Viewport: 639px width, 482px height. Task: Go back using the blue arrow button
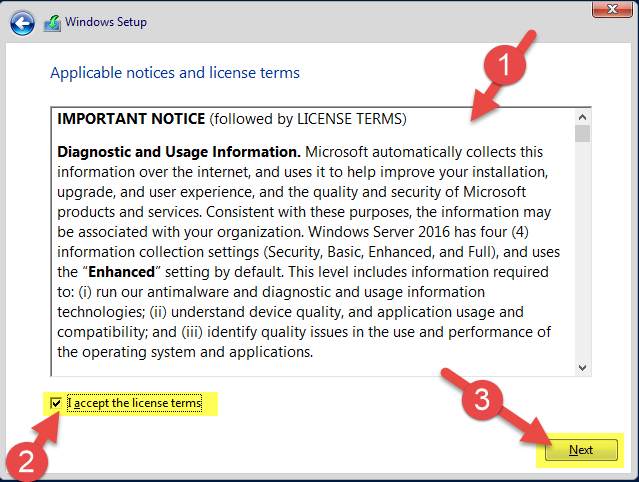click(x=22, y=23)
